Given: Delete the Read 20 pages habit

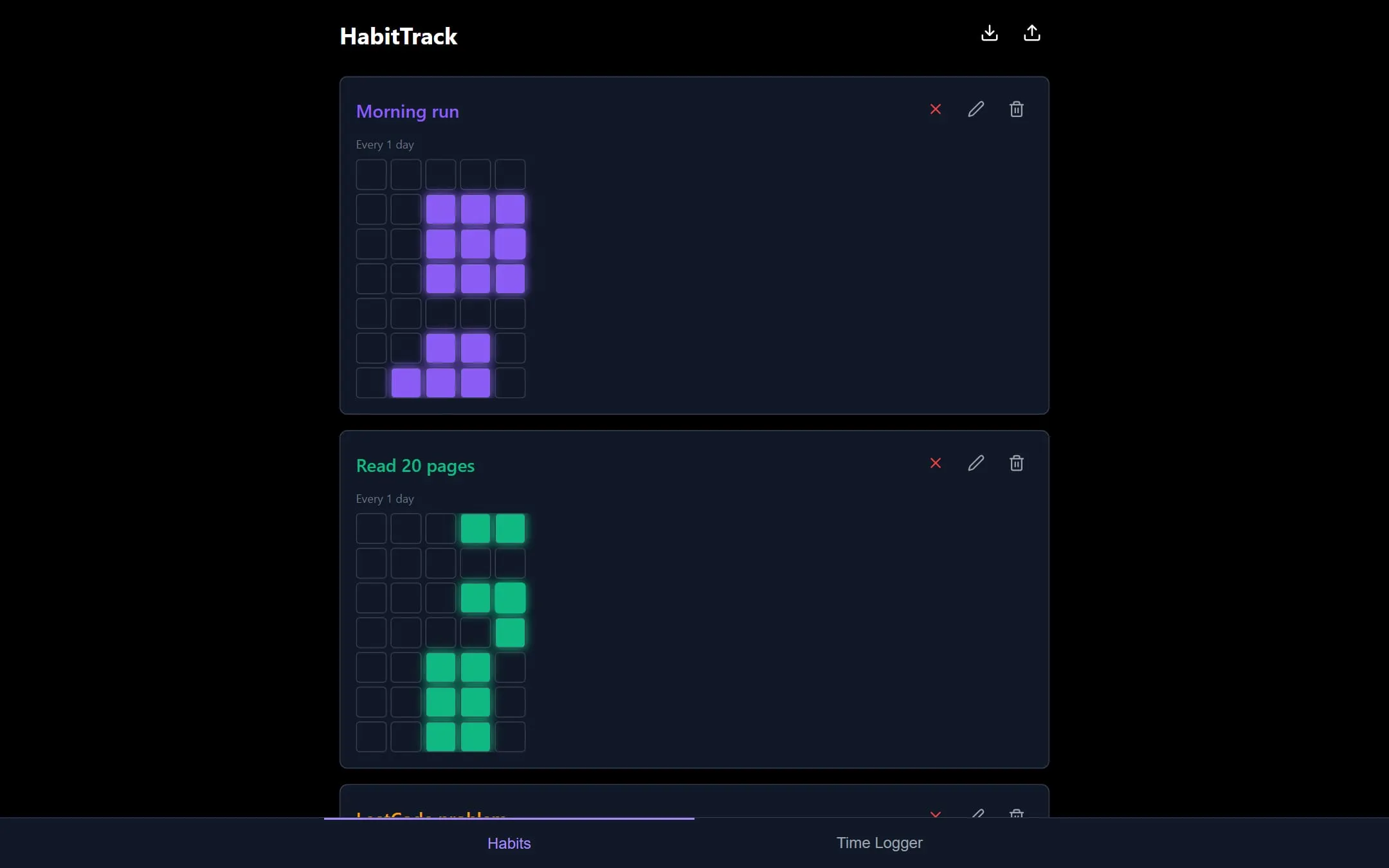Looking at the screenshot, I should pyautogui.click(x=1016, y=463).
